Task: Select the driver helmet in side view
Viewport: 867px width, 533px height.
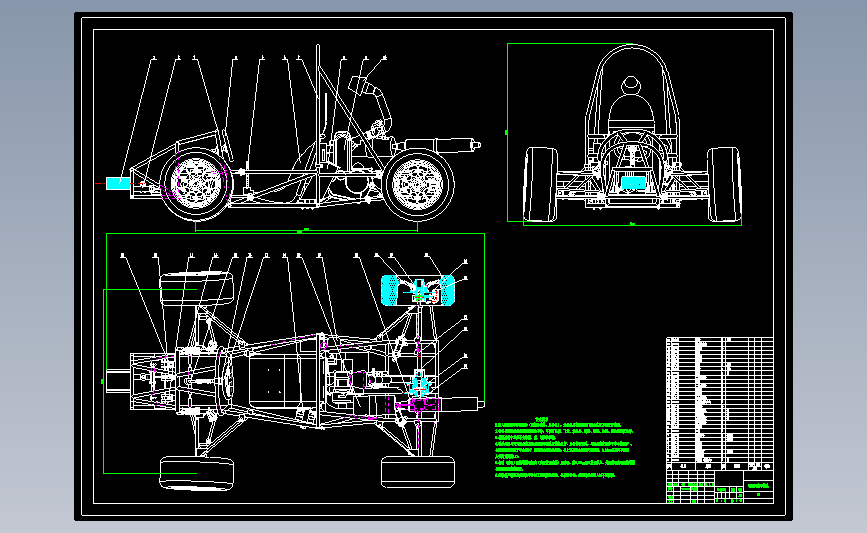Action: pyautogui.click(x=360, y=85)
